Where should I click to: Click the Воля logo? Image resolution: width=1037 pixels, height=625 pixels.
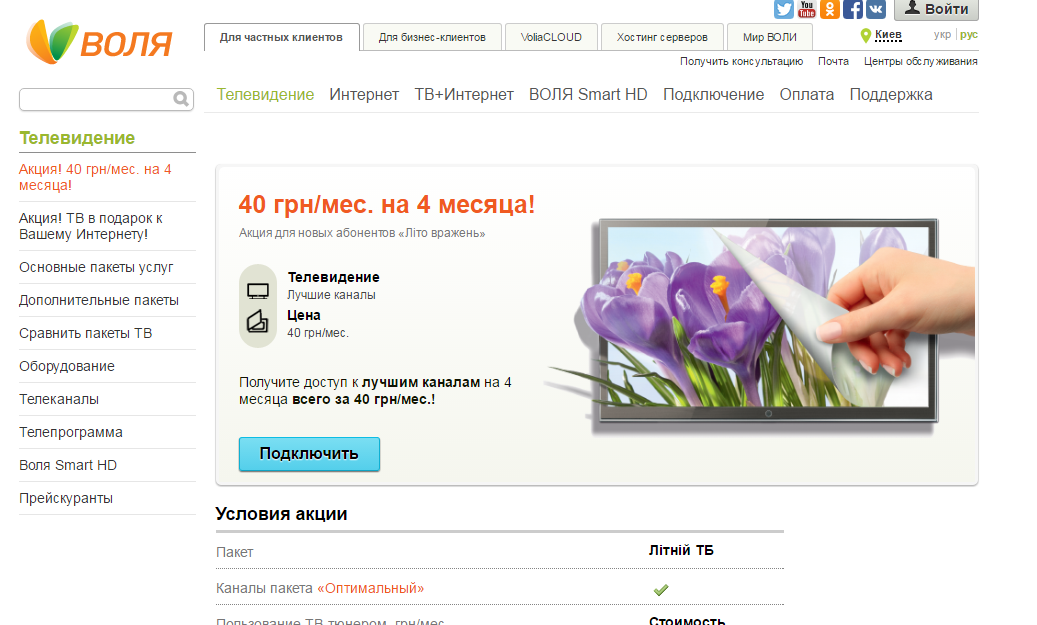[x=100, y=42]
